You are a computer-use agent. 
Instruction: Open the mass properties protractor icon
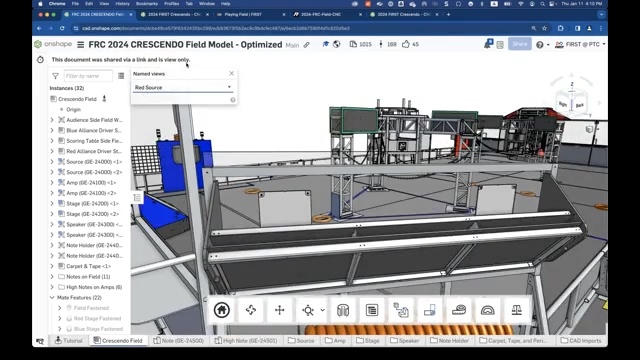pyautogui.click(x=487, y=310)
